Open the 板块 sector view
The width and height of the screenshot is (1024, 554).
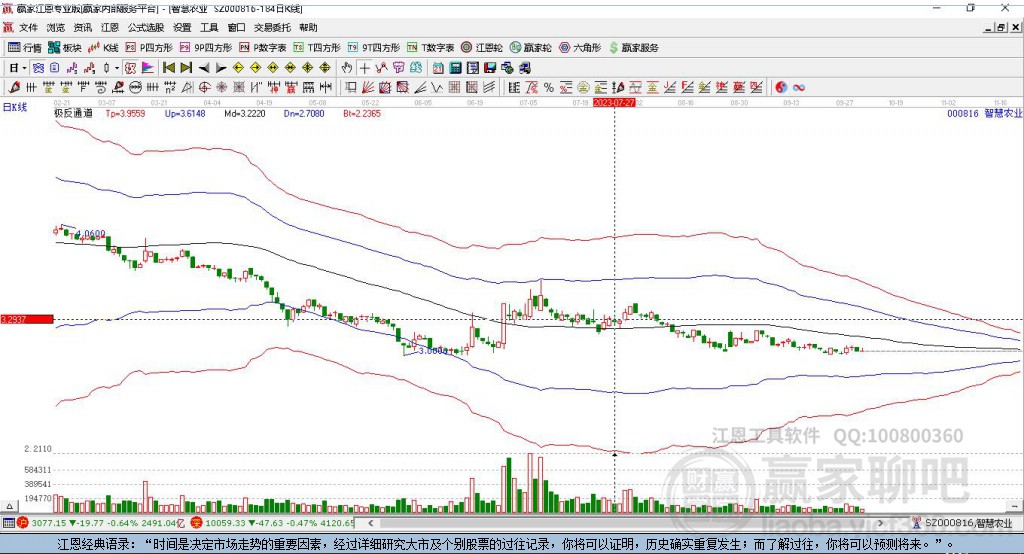[65, 48]
